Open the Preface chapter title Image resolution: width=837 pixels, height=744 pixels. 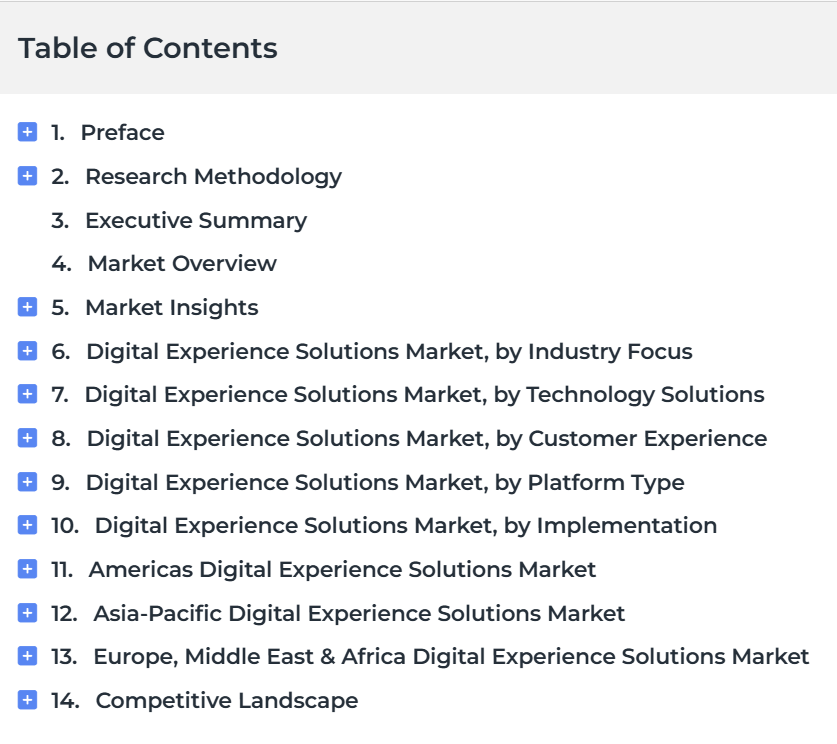(122, 132)
